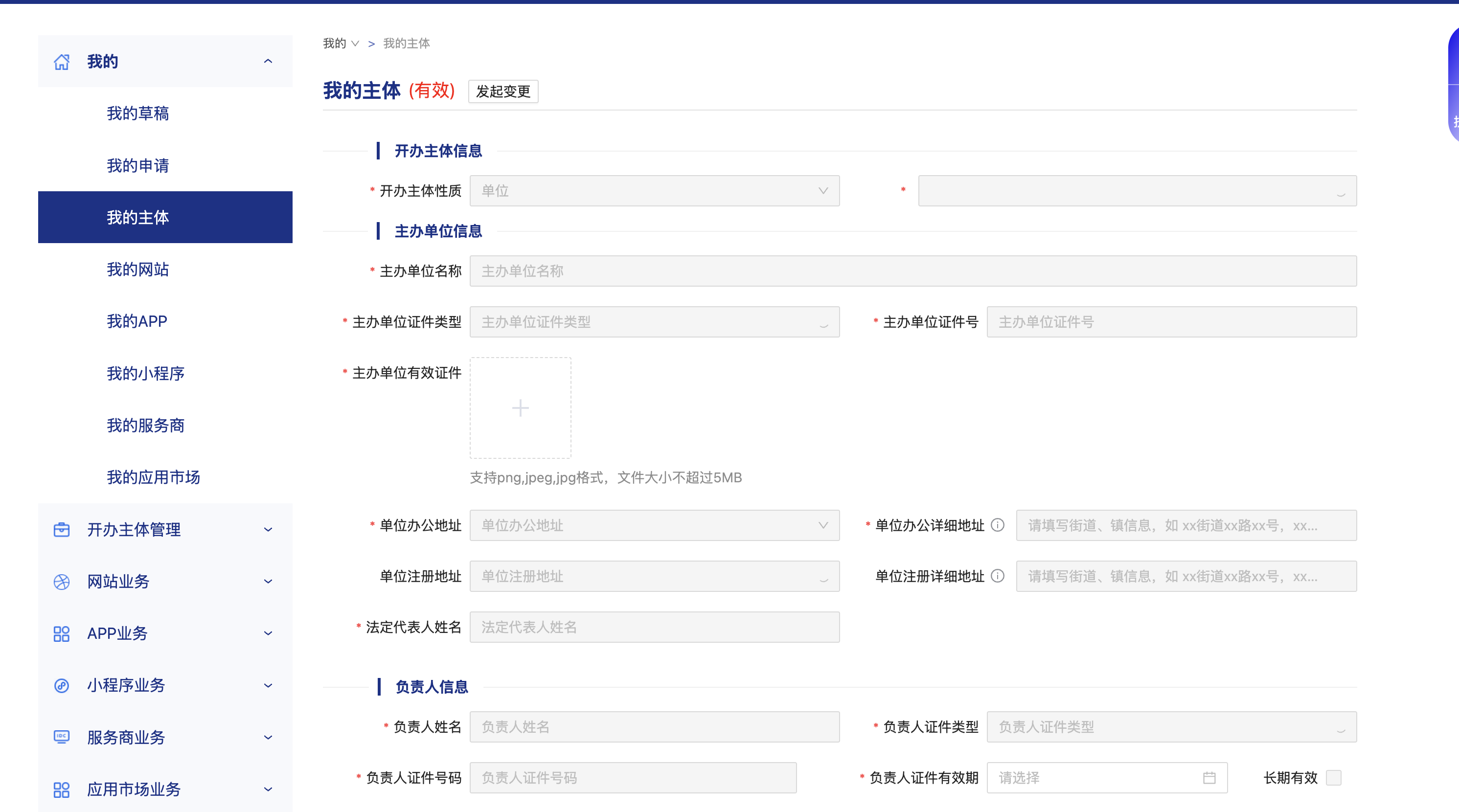
Task: Click the home icon beside 我的
Action: point(61,62)
